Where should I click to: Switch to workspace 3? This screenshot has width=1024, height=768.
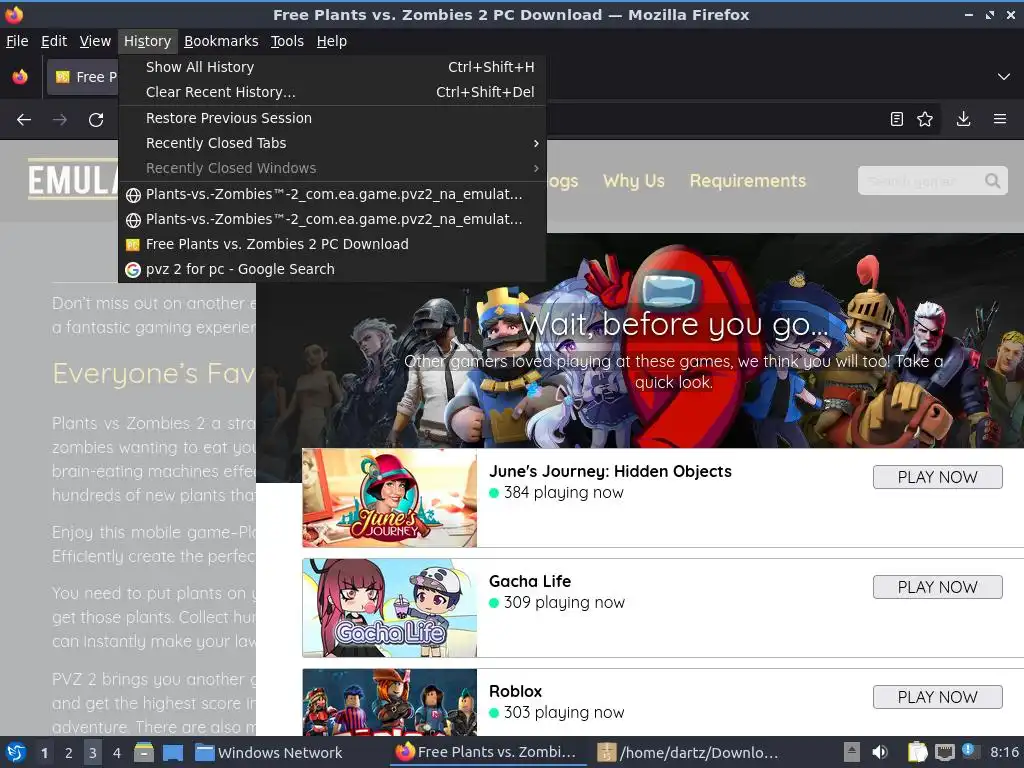(93, 753)
